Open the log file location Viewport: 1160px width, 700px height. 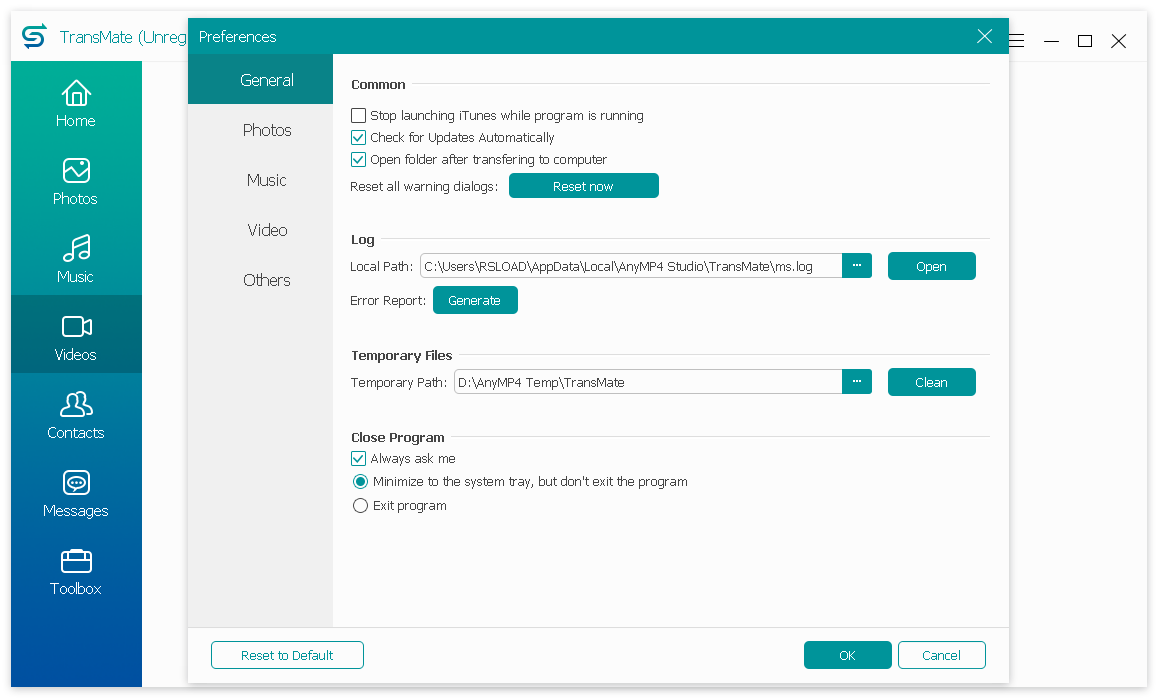(931, 266)
